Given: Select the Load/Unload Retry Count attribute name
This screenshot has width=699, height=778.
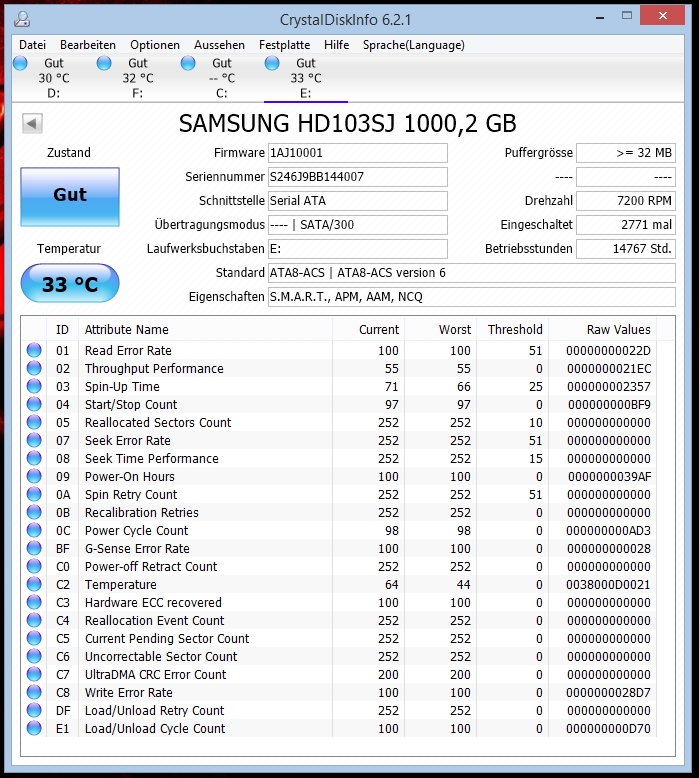Looking at the screenshot, I should (154, 711).
